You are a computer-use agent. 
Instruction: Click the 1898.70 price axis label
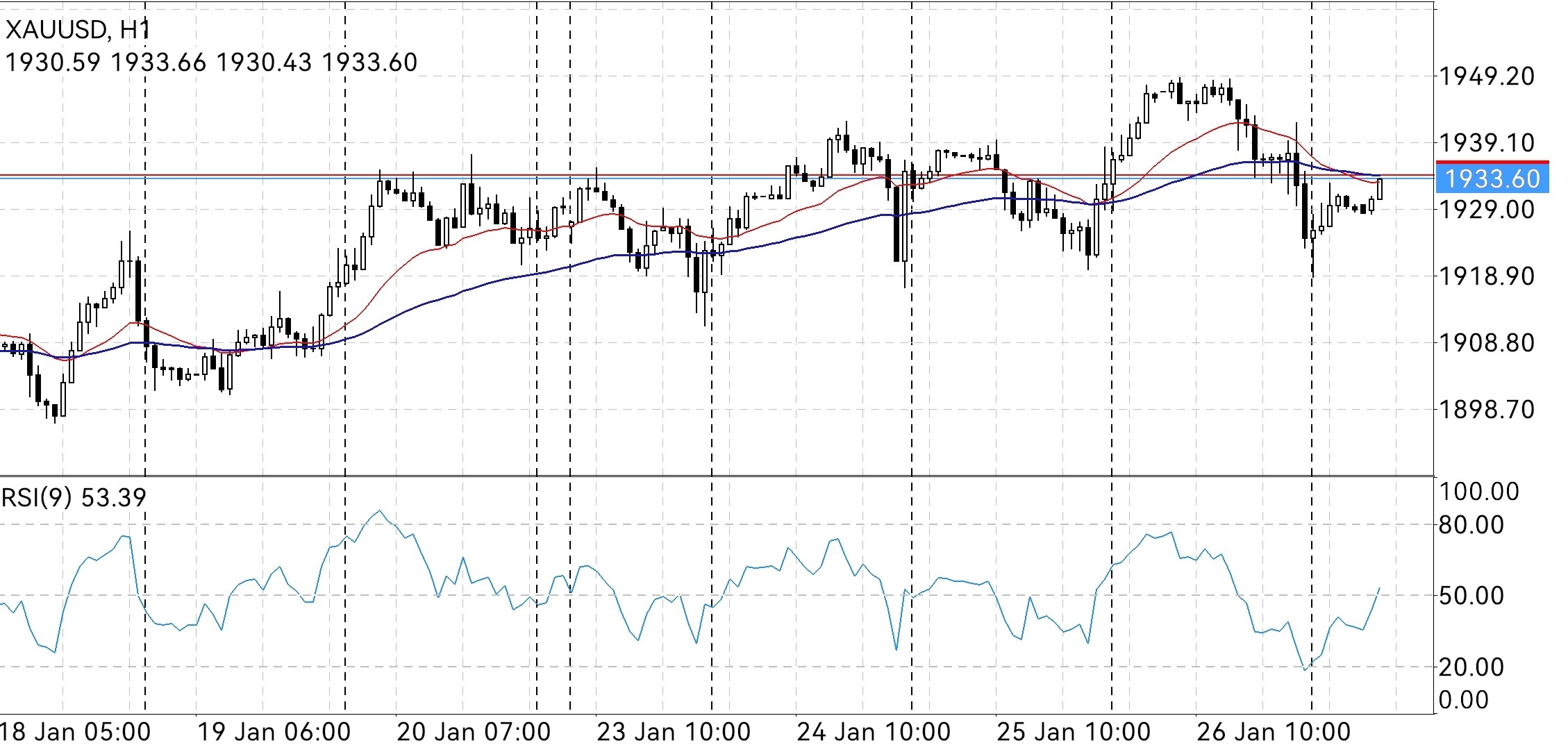1487,410
